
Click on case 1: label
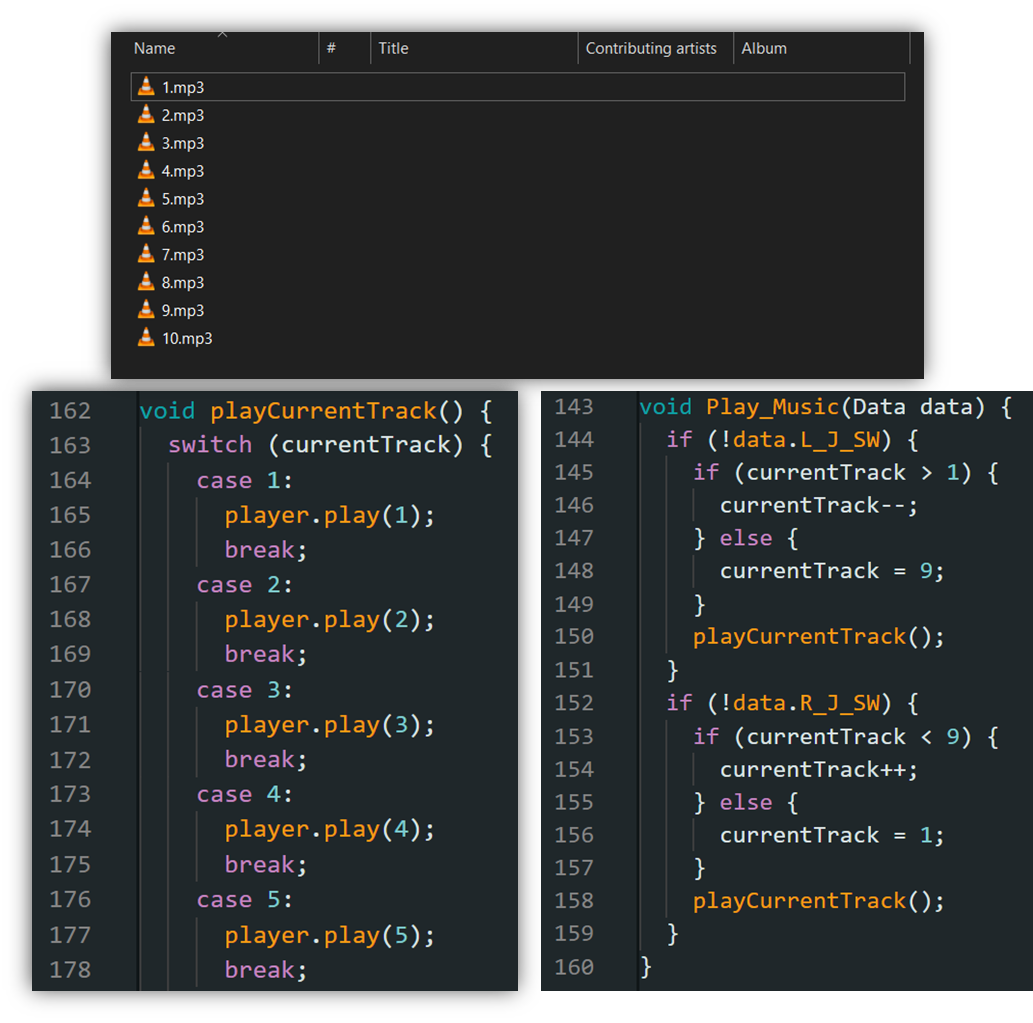(x=244, y=480)
